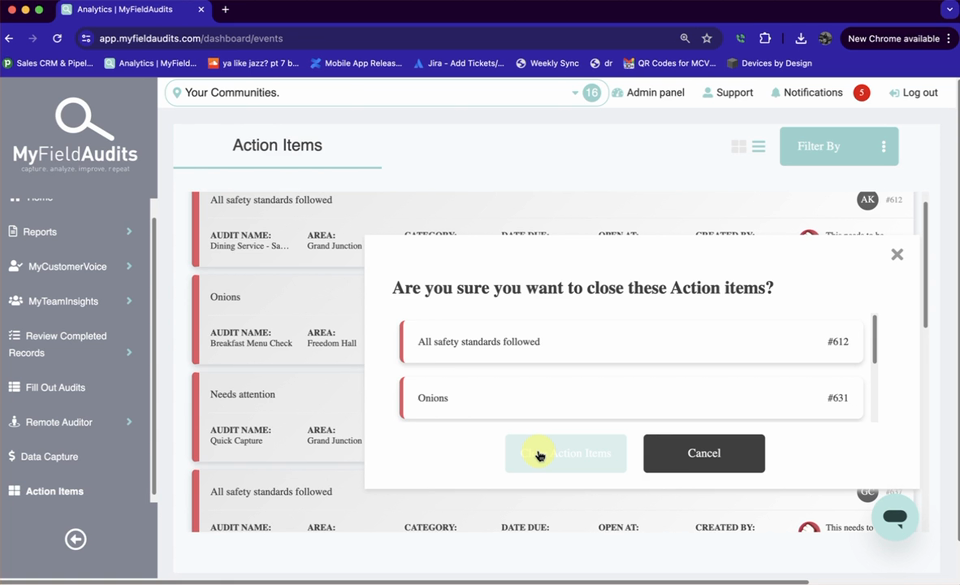960x585 pixels.
Task: Confirm with the Close Action Items button
Action: [x=566, y=453]
